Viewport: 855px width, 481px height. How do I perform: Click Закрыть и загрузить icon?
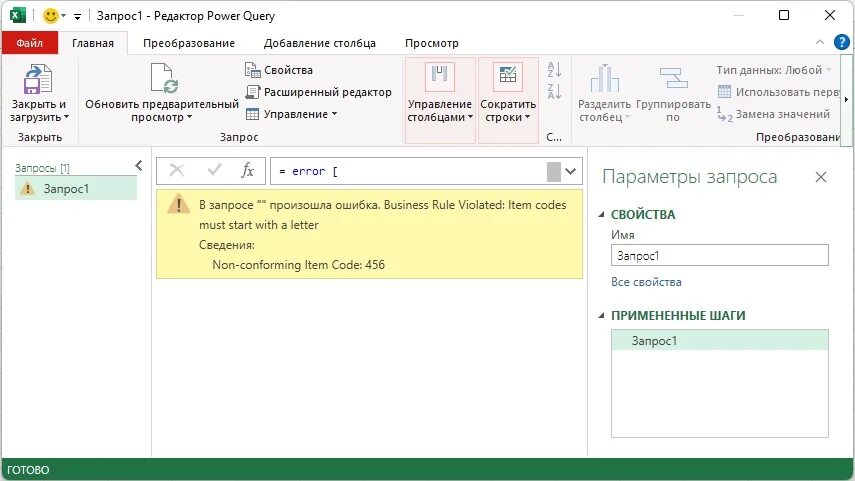(38, 79)
